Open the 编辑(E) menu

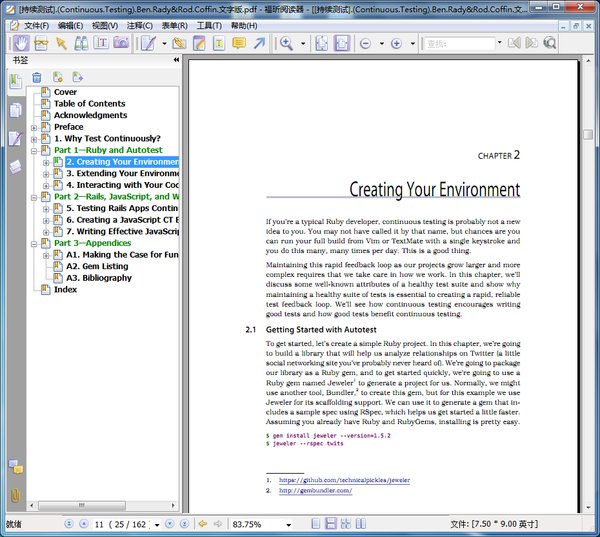pos(70,26)
